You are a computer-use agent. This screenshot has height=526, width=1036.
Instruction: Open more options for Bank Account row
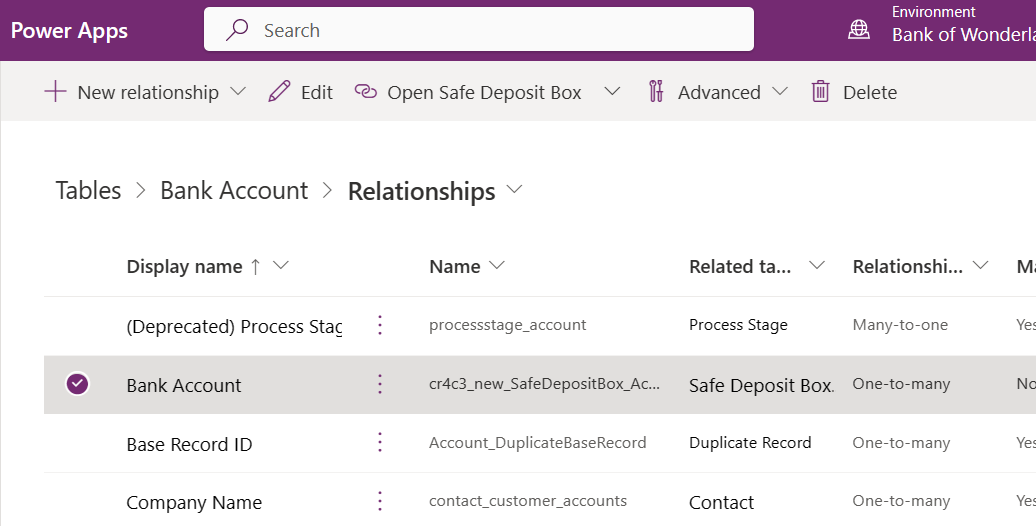[x=380, y=384]
